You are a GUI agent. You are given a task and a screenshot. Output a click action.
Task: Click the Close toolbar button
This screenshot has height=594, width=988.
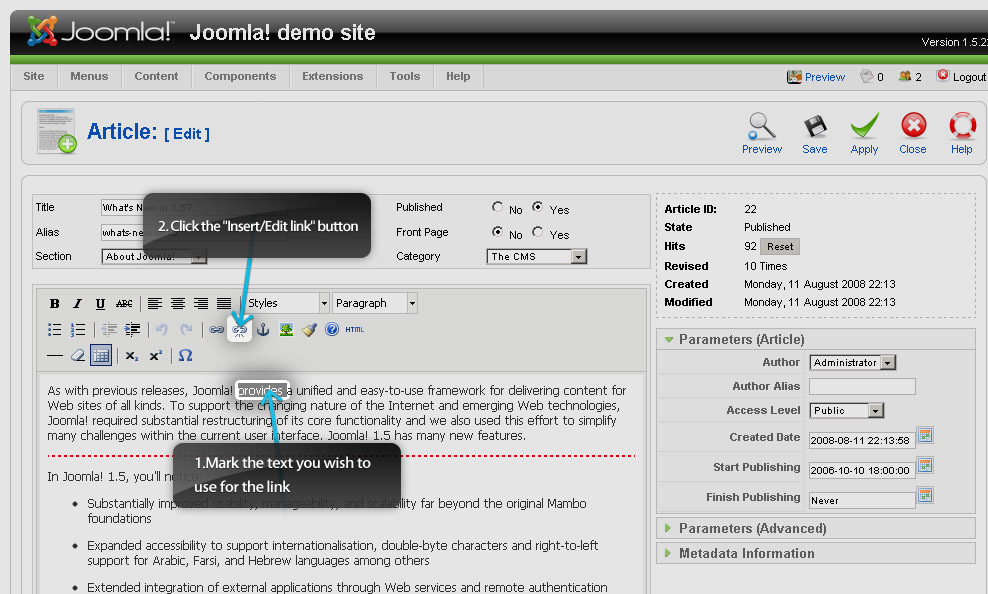[912, 134]
